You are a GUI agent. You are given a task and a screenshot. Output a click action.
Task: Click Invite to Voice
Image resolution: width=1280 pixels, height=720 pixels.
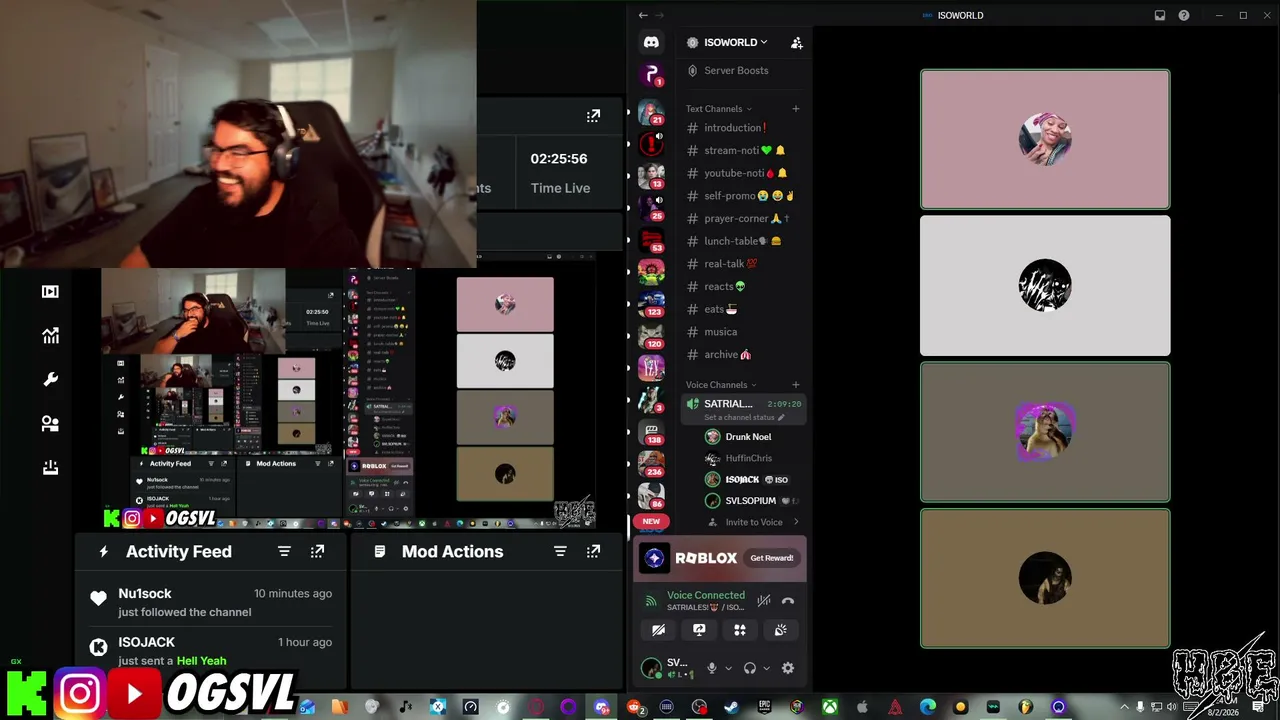point(753,522)
